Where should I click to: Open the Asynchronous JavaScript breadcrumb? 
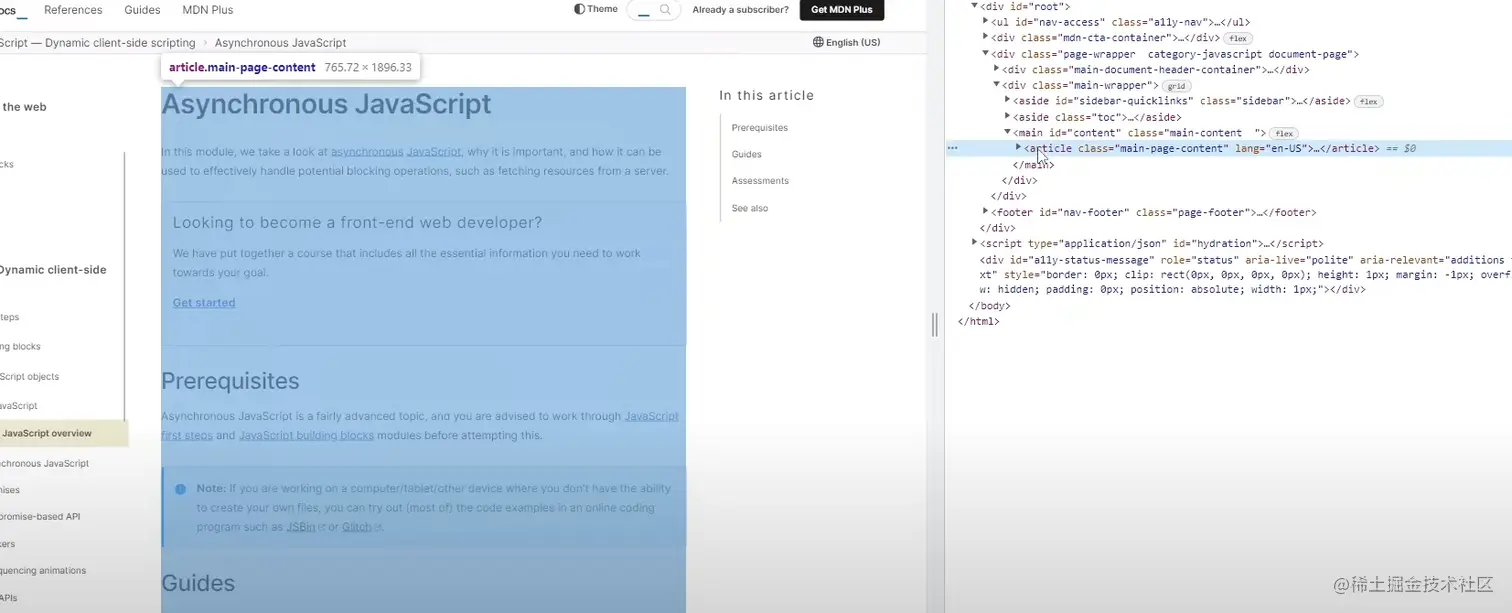281,43
